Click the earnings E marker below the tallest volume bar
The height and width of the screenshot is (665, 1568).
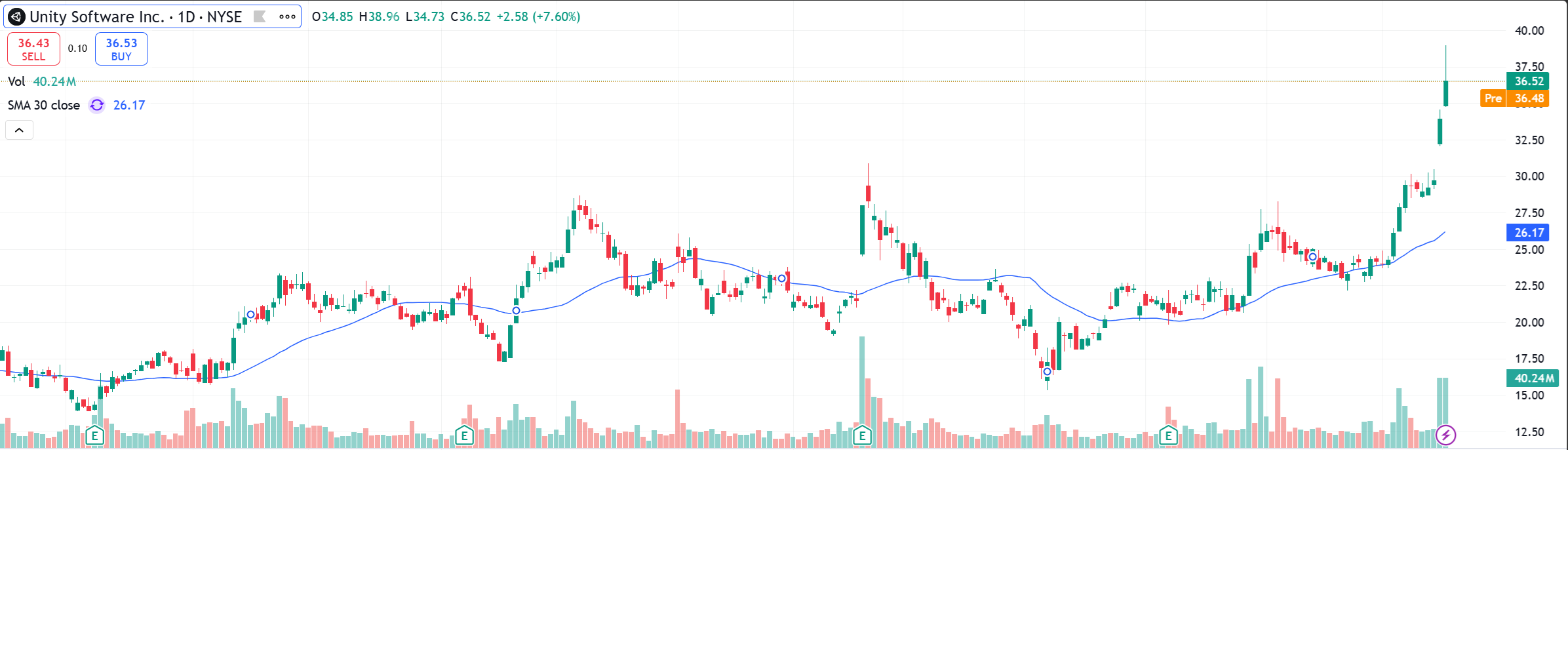pyautogui.click(x=862, y=435)
